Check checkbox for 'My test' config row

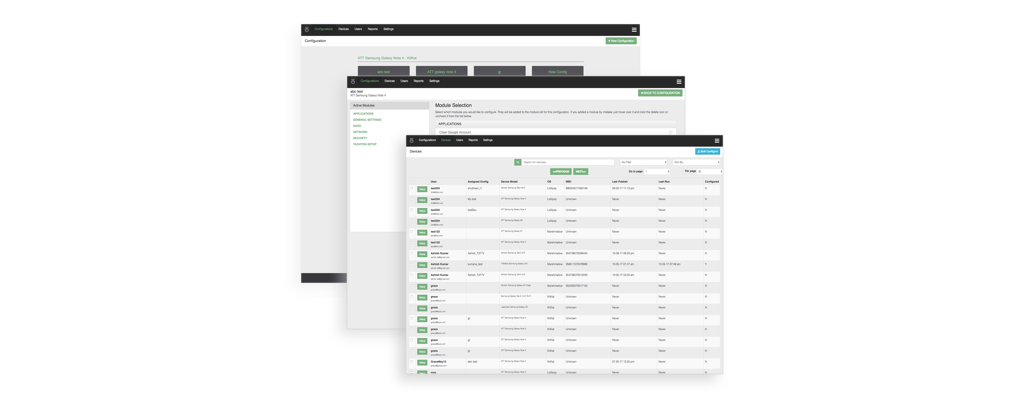click(x=411, y=200)
